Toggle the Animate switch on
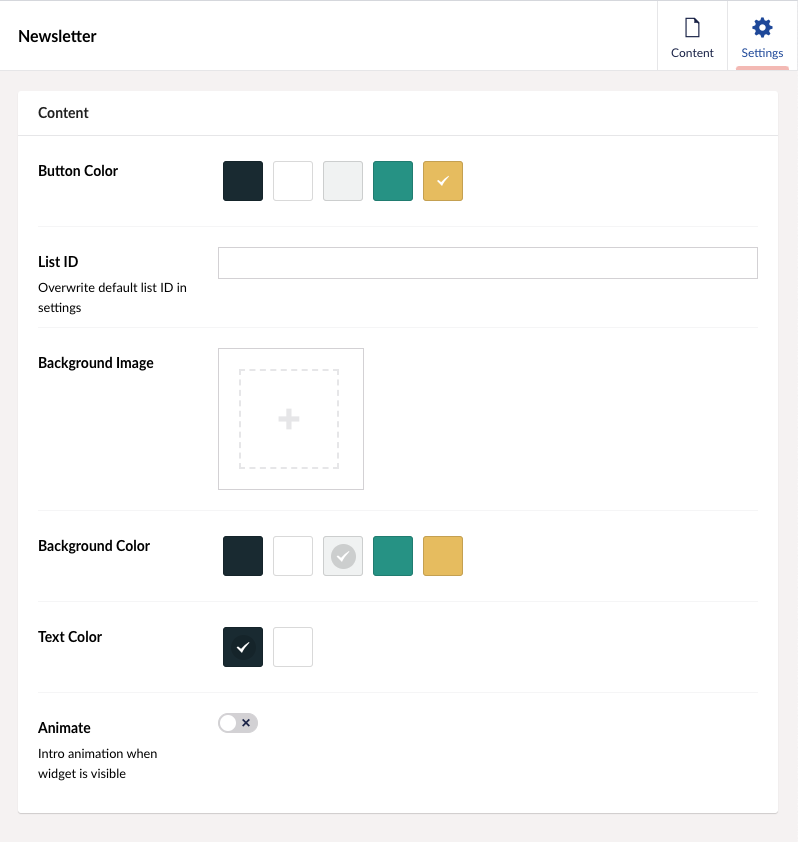 click(238, 723)
